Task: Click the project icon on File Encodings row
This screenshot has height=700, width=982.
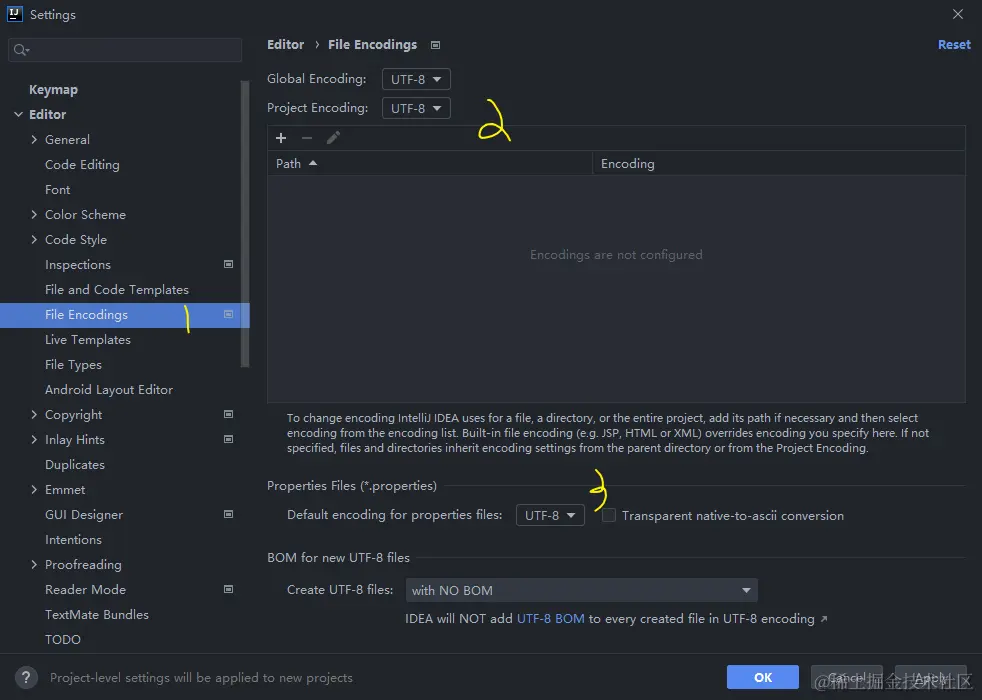Action: pos(229,314)
